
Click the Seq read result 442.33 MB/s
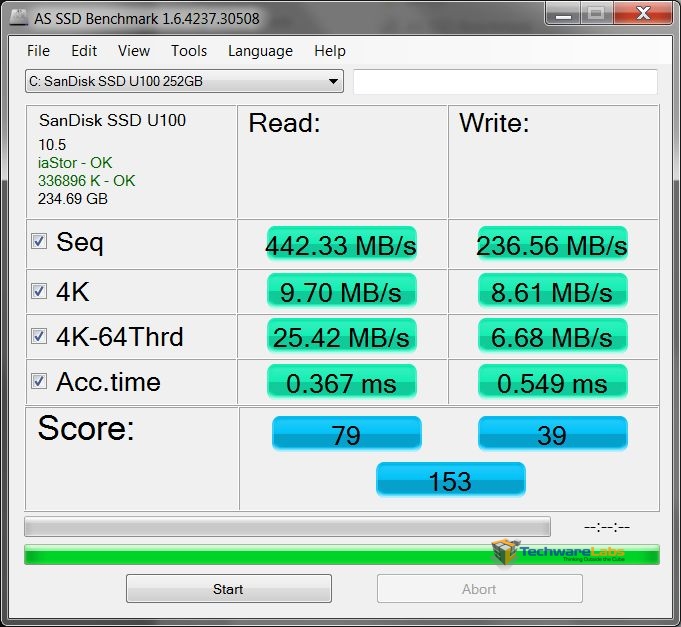click(x=342, y=244)
